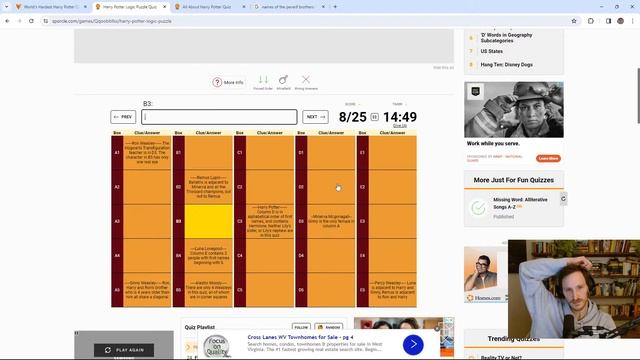Select the A5 Ginny Weasley clue cell

tap(147, 290)
